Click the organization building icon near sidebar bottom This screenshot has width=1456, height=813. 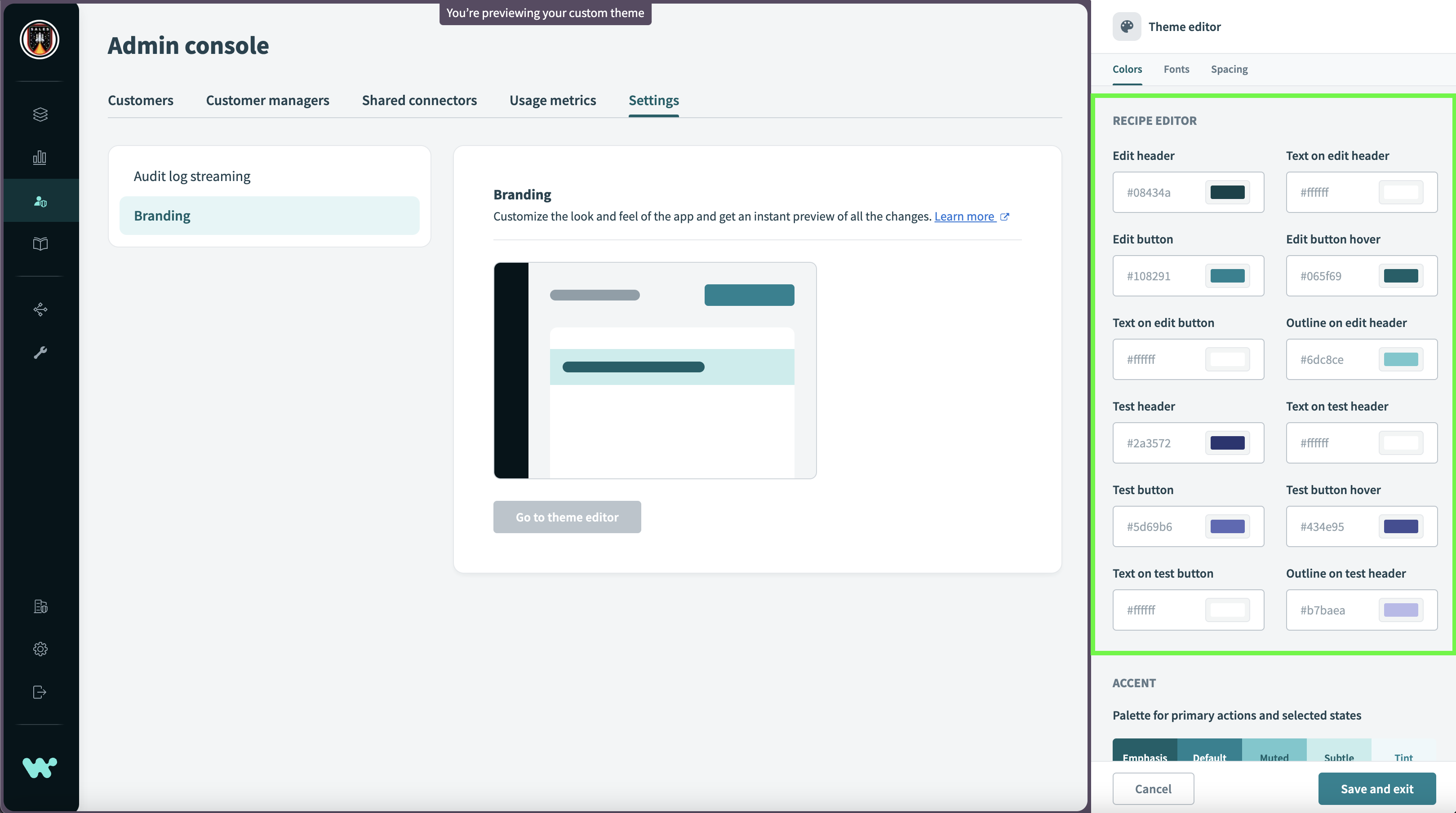pyautogui.click(x=40, y=606)
